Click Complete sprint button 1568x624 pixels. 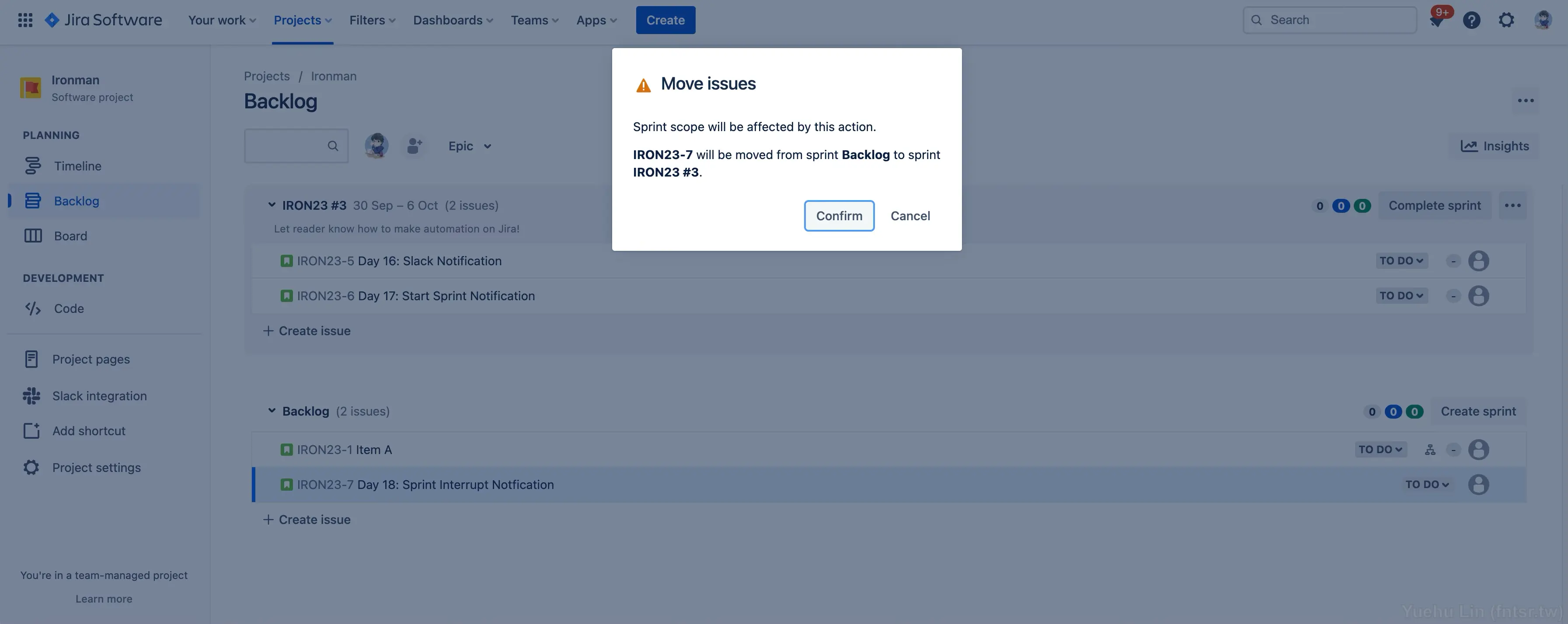point(1434,205)
